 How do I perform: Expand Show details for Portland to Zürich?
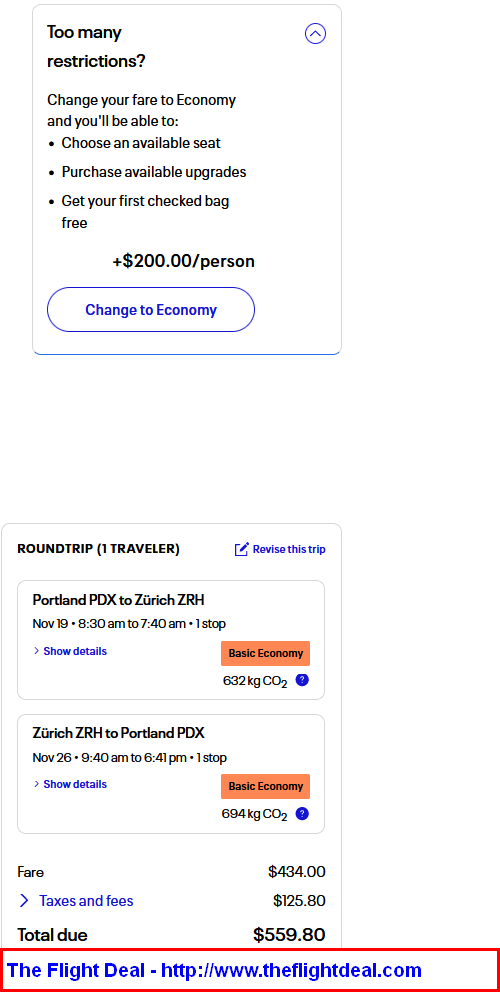[x=75, y=651]
